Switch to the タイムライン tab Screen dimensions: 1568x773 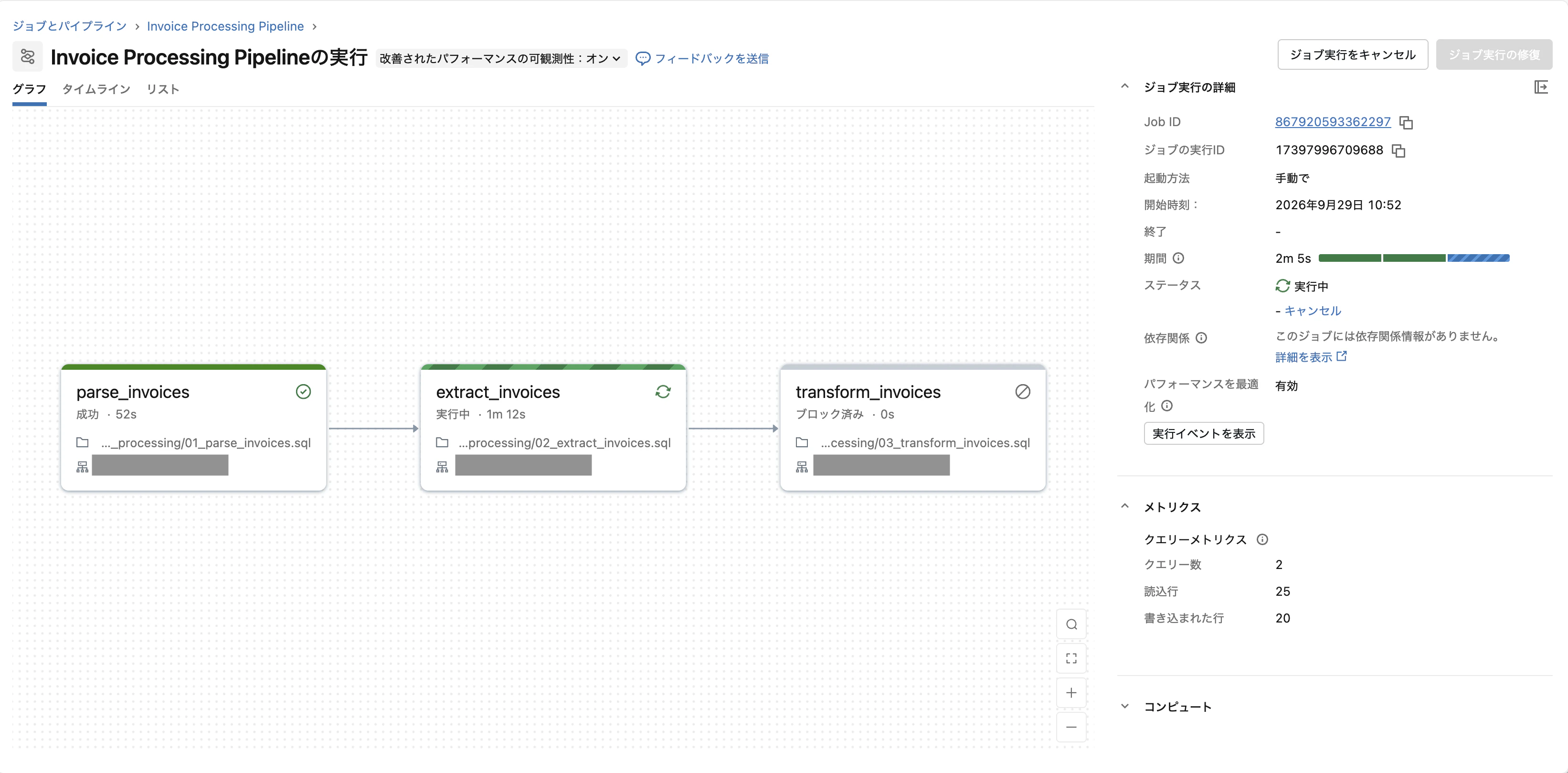click(x=96, y=89)
